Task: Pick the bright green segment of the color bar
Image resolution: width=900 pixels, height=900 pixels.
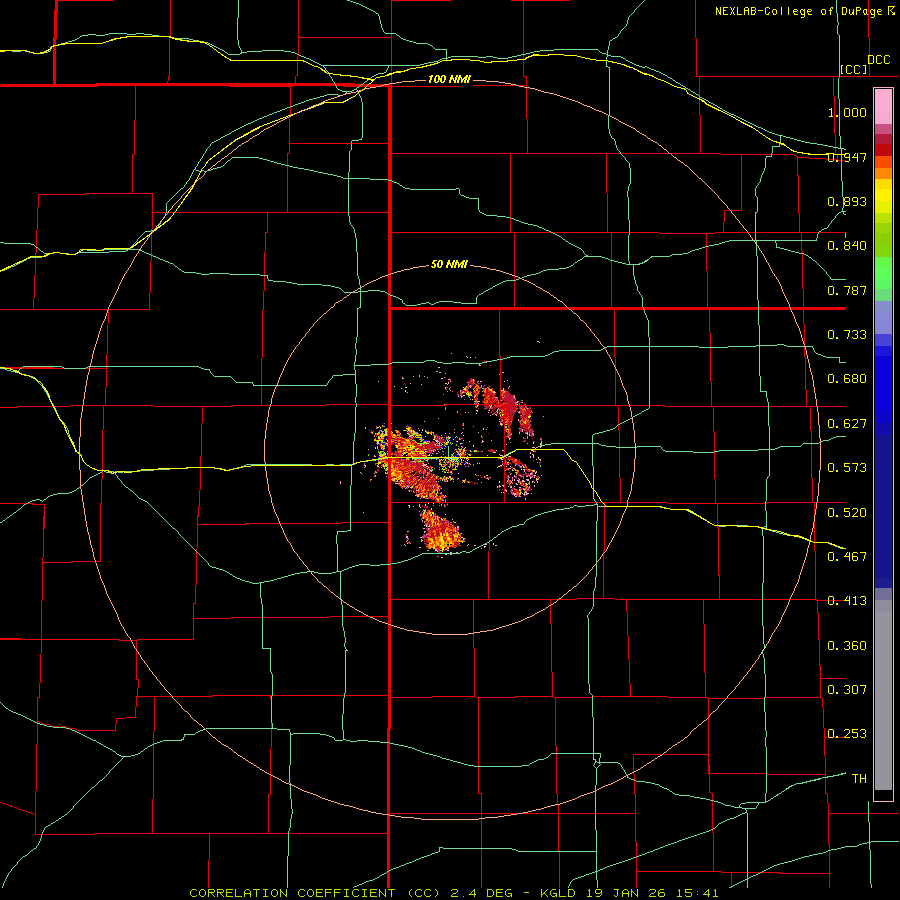Action: pos(883,273)
